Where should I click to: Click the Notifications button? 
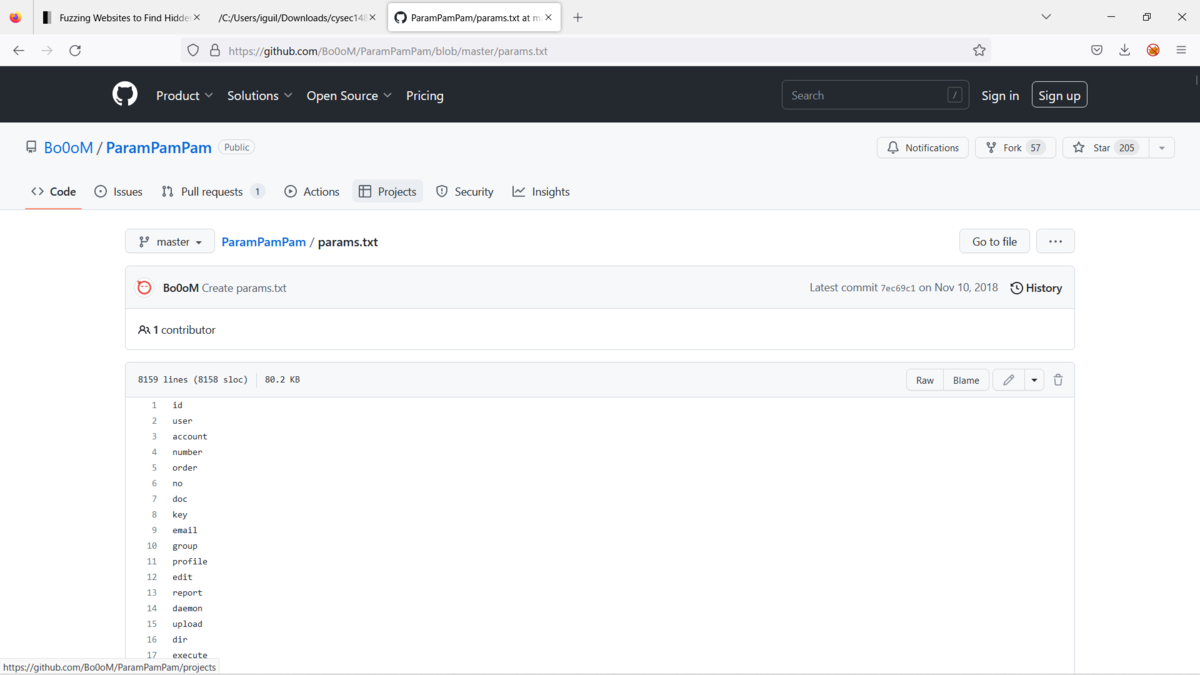click(923, 148)
